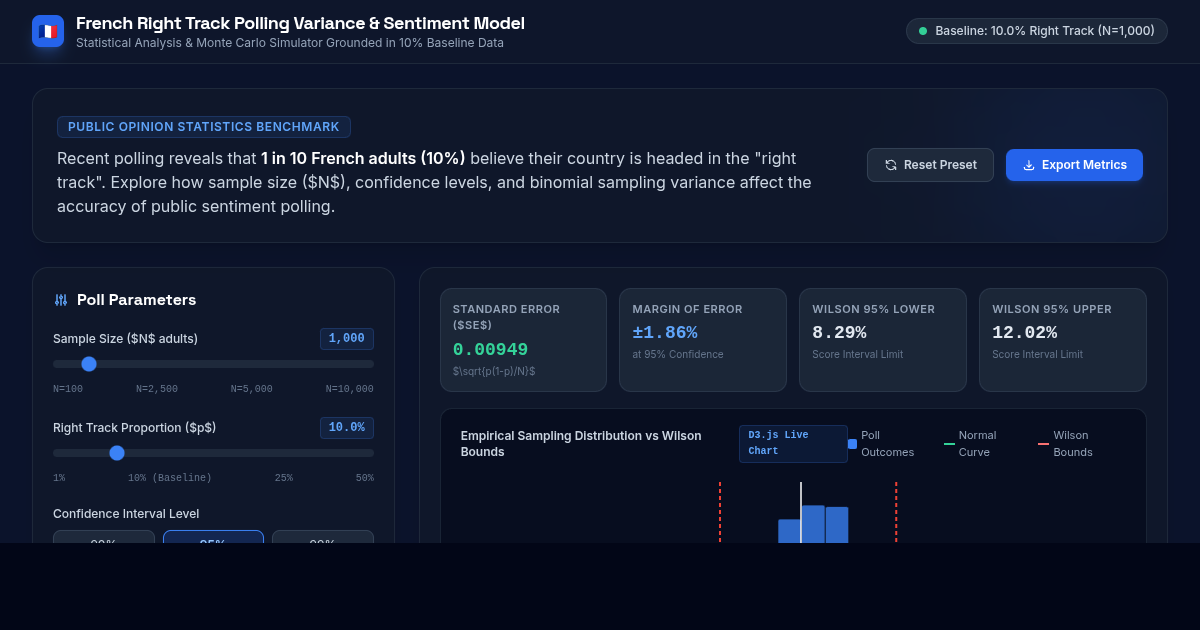Click the 10.0% proportion value box
The height and width of the screenshot is (630, 1200).
click(347, 428)
